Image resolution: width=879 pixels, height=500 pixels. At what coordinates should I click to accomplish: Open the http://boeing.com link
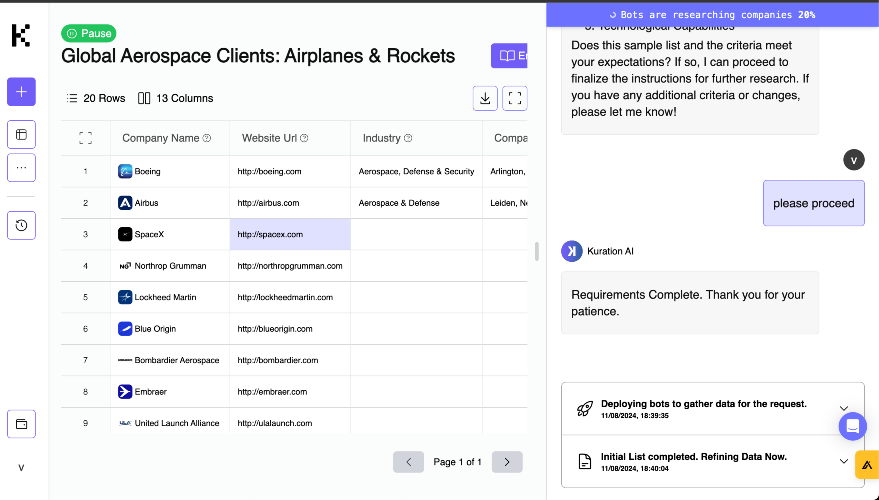point(269,171)
